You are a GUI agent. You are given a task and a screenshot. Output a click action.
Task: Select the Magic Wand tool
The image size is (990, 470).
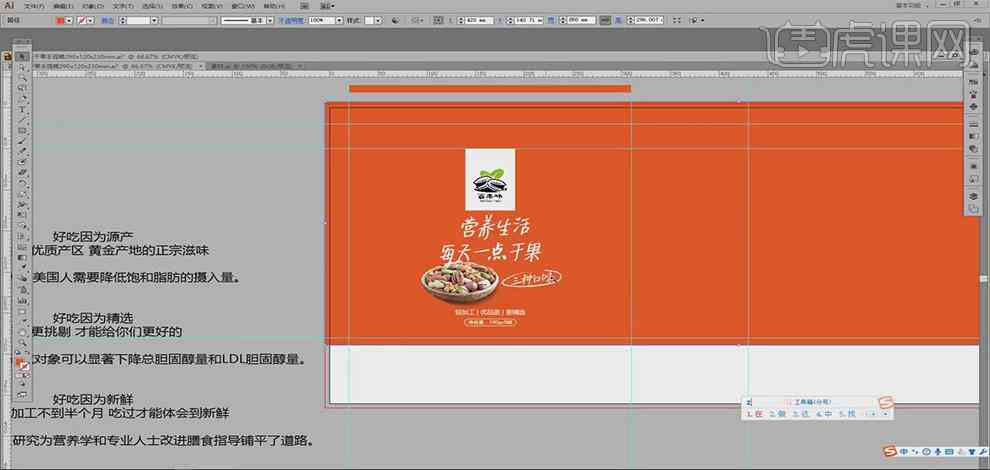[21, 77]
